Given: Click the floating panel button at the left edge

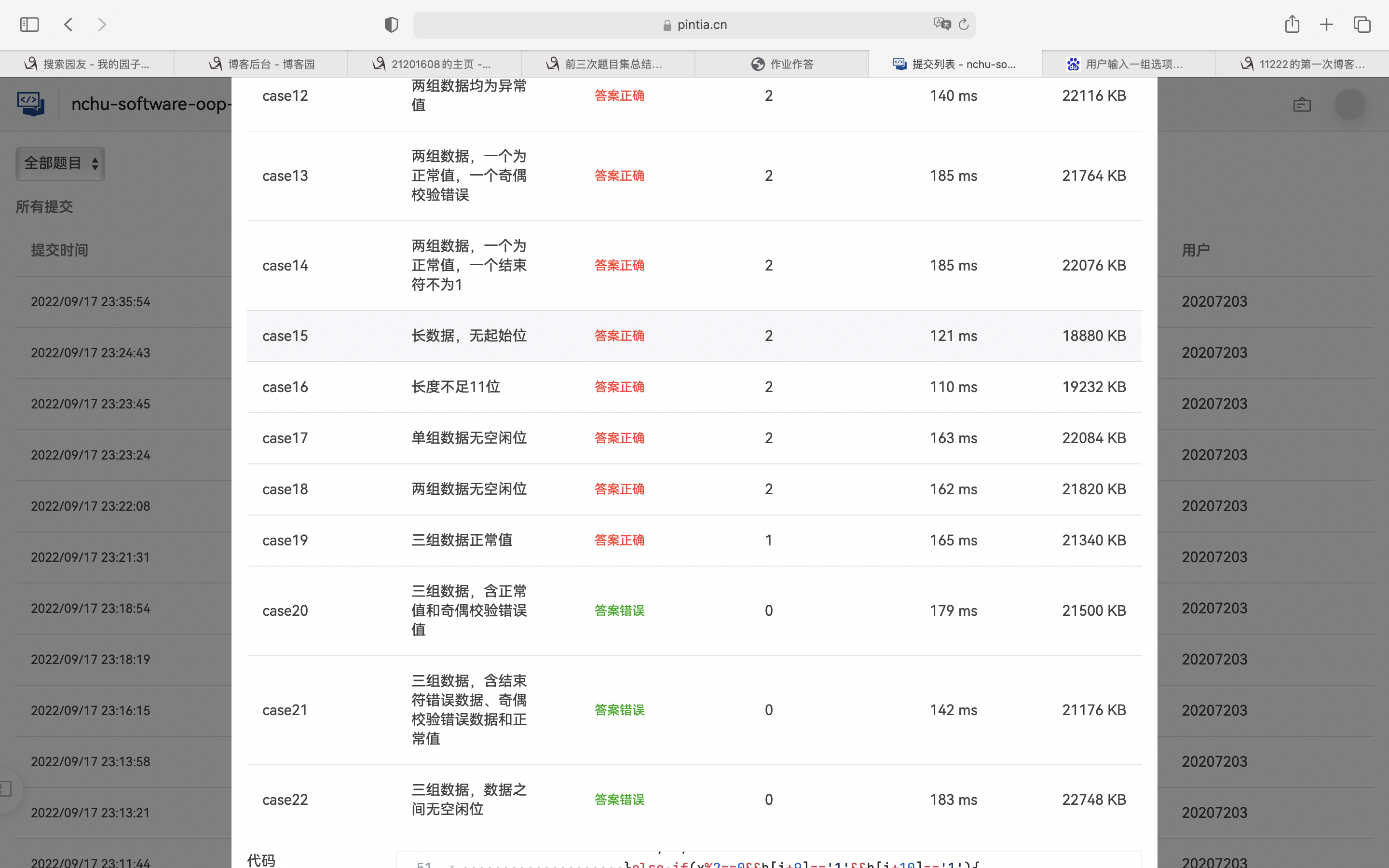Looking at the screenshot, I should tap(7, 789).
